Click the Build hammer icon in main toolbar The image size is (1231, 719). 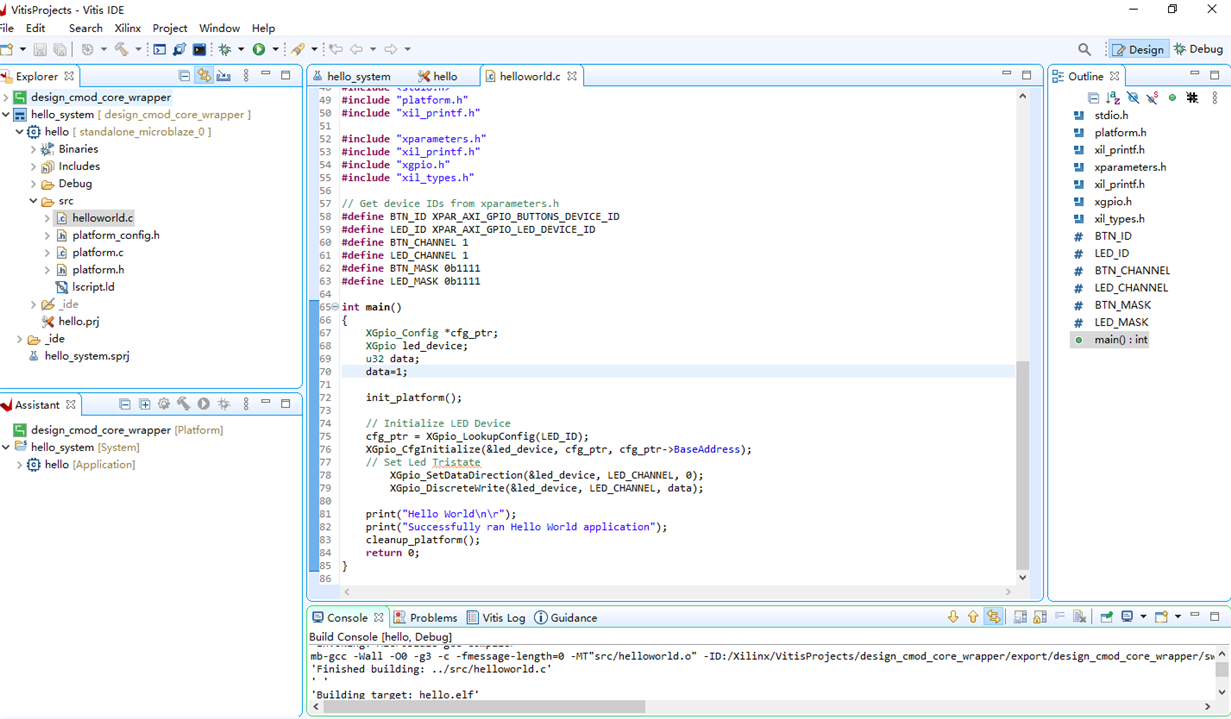[121, 49]
